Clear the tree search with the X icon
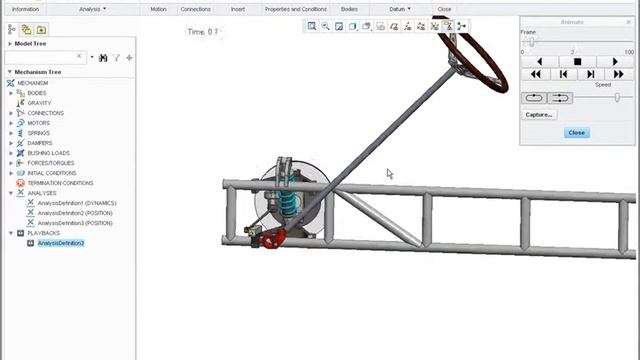The image size is (640, 360). click(79, 56)
